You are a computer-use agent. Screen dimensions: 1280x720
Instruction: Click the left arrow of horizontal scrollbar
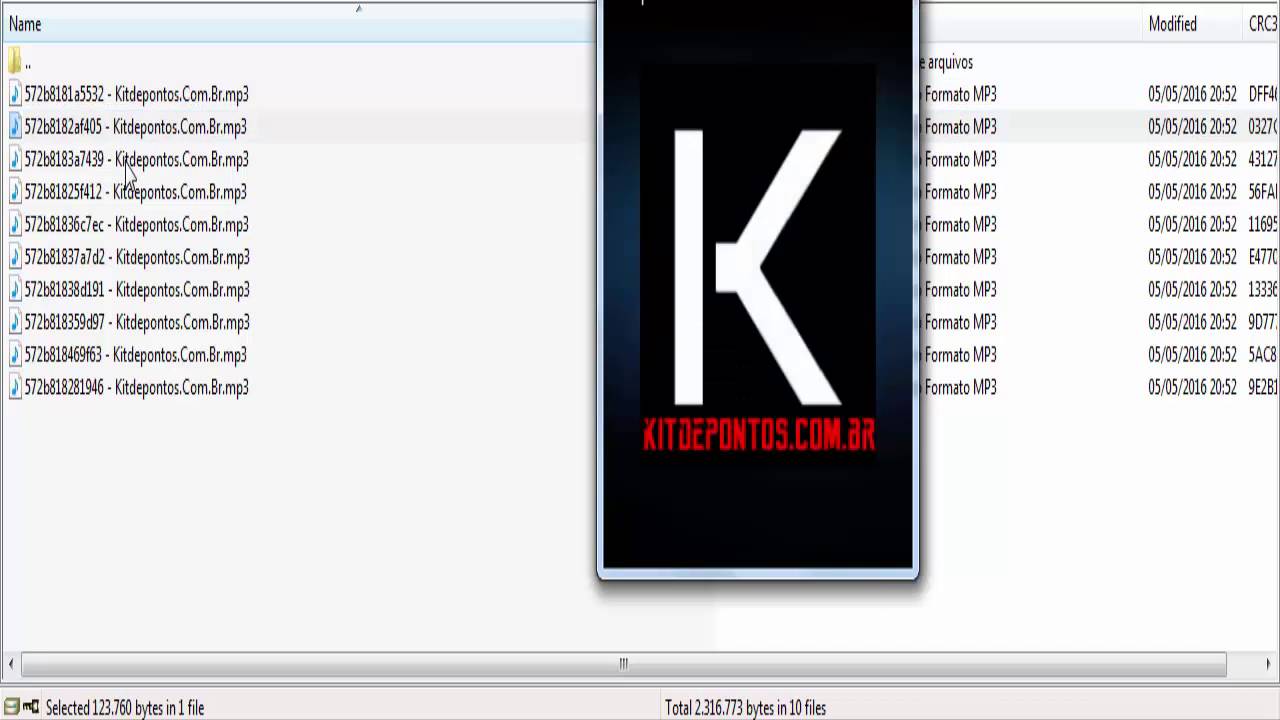(x=11, y=664)
